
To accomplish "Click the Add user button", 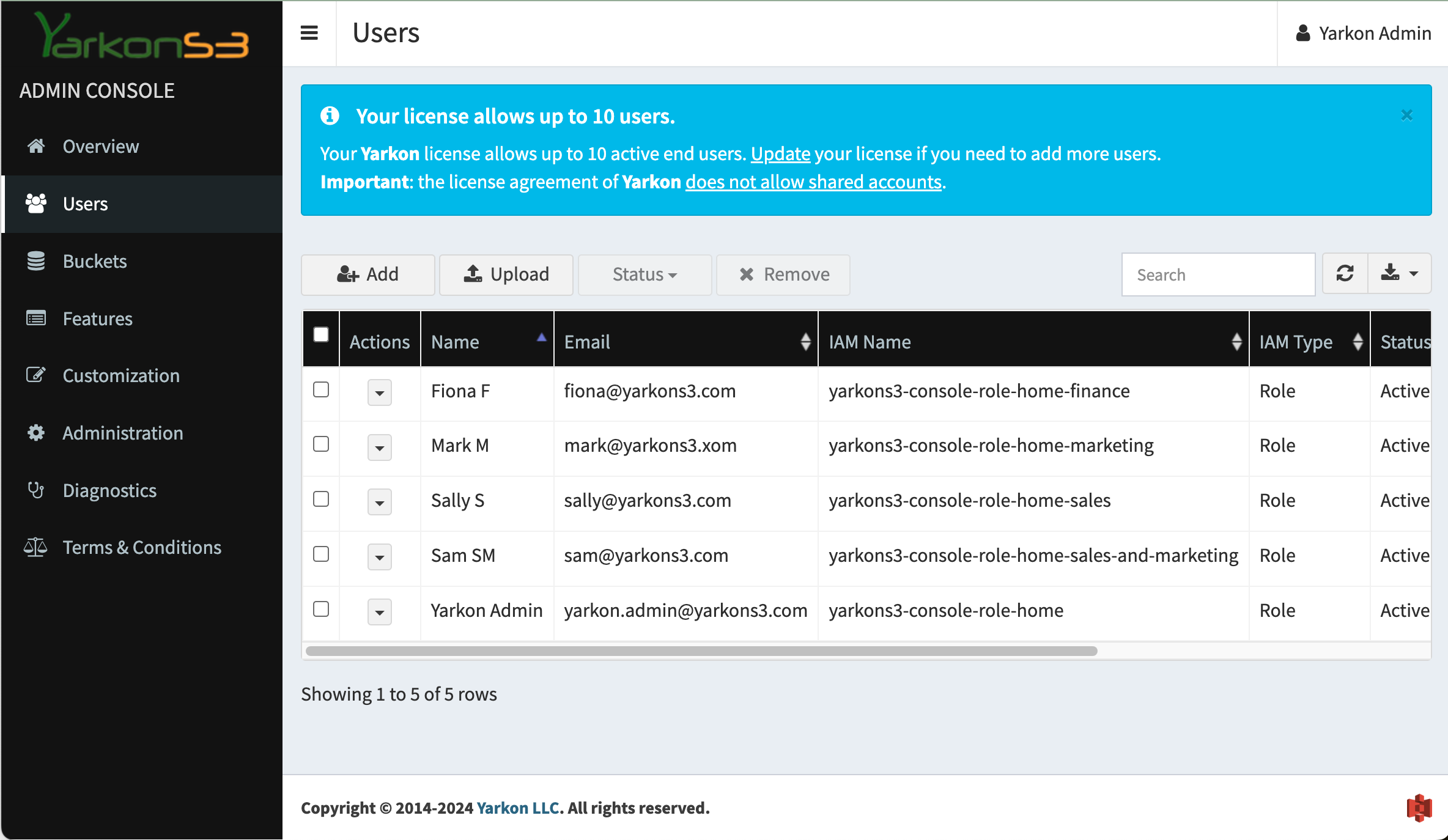I will pyautogui.click(x=368, y=274).
